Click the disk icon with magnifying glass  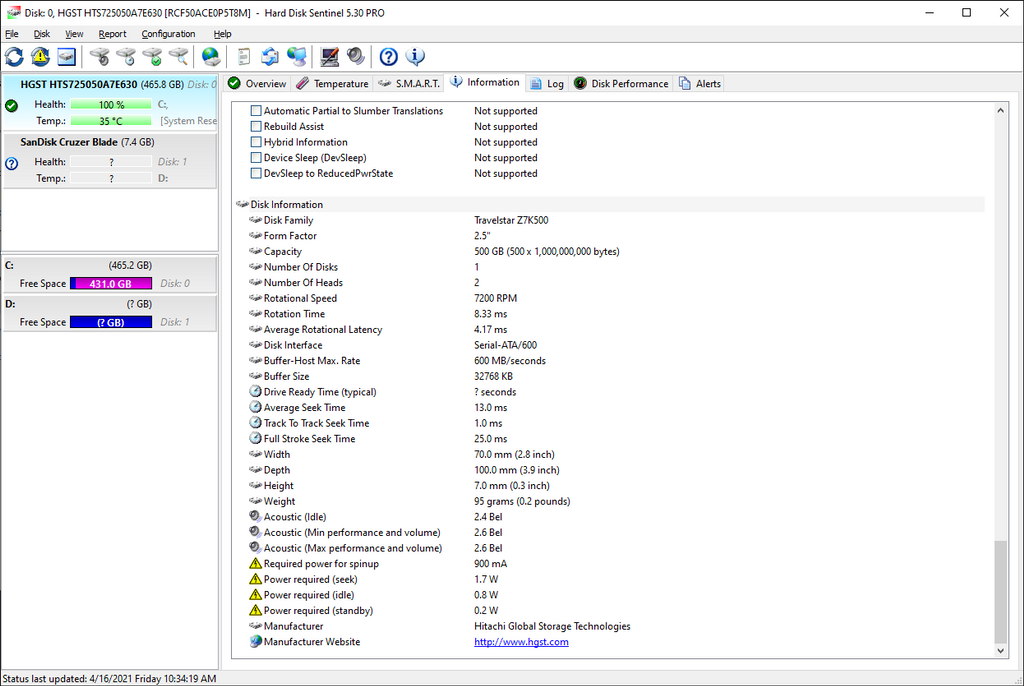[178, 57]
